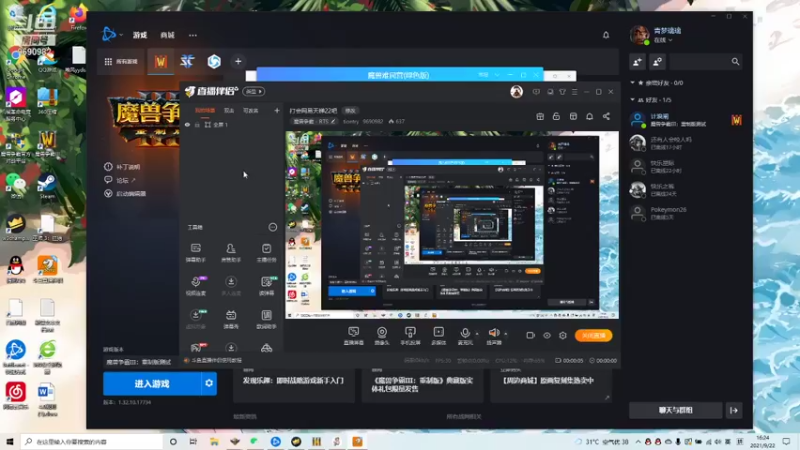Switch to the third scene tab

(x=251, y=110)
